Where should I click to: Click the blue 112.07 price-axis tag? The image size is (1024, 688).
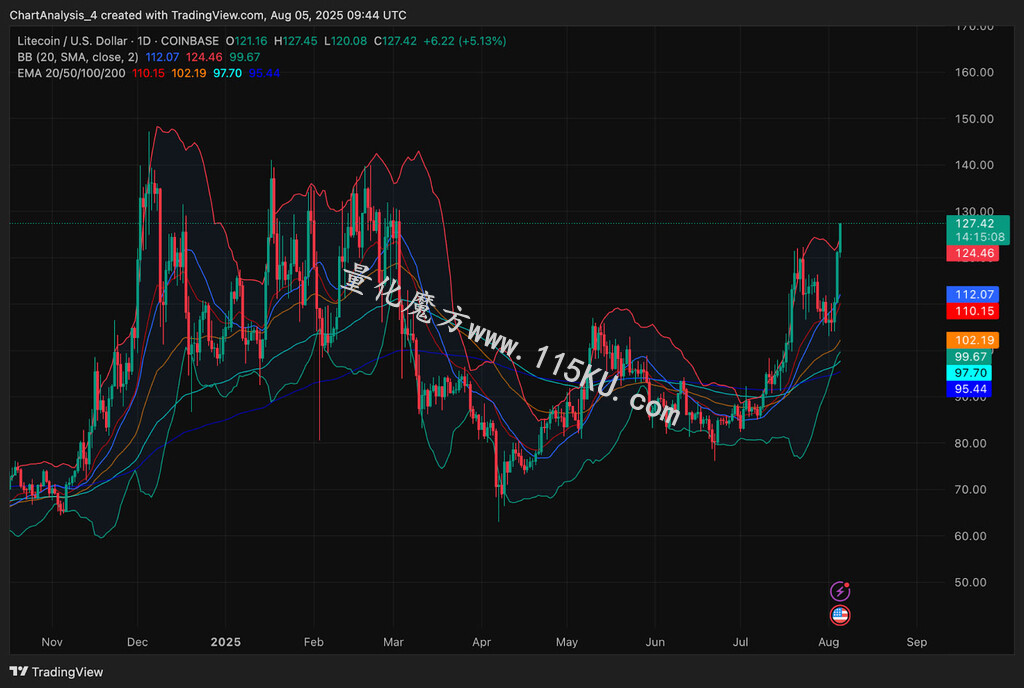[972, 295]
